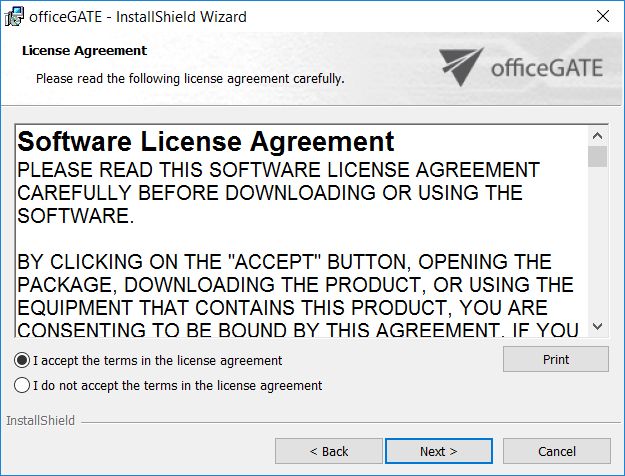Select "I accept the terms" radio button
625x476 pixels.
(x=22, y=360)
